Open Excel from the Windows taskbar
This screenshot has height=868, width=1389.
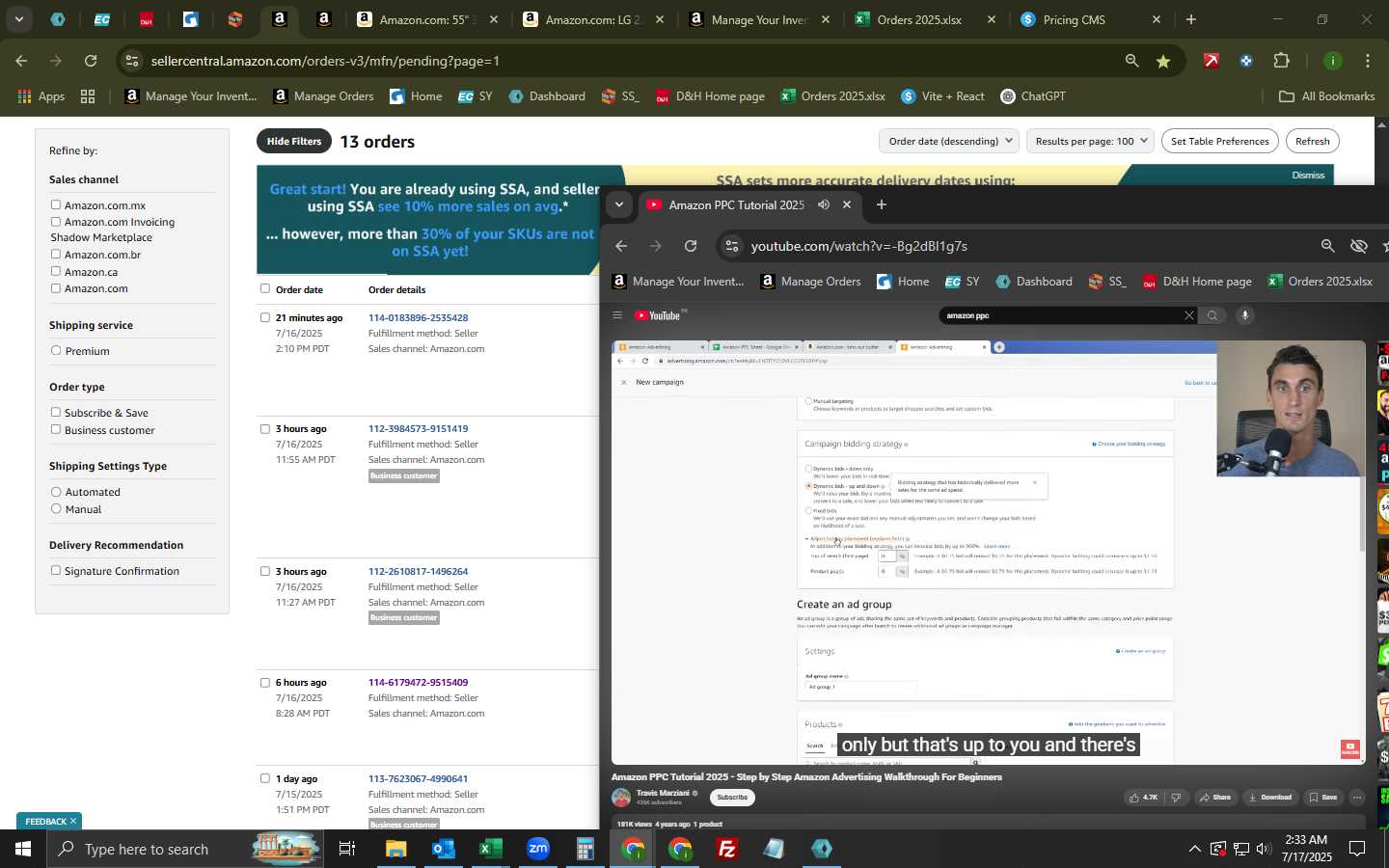click(490, 849)
